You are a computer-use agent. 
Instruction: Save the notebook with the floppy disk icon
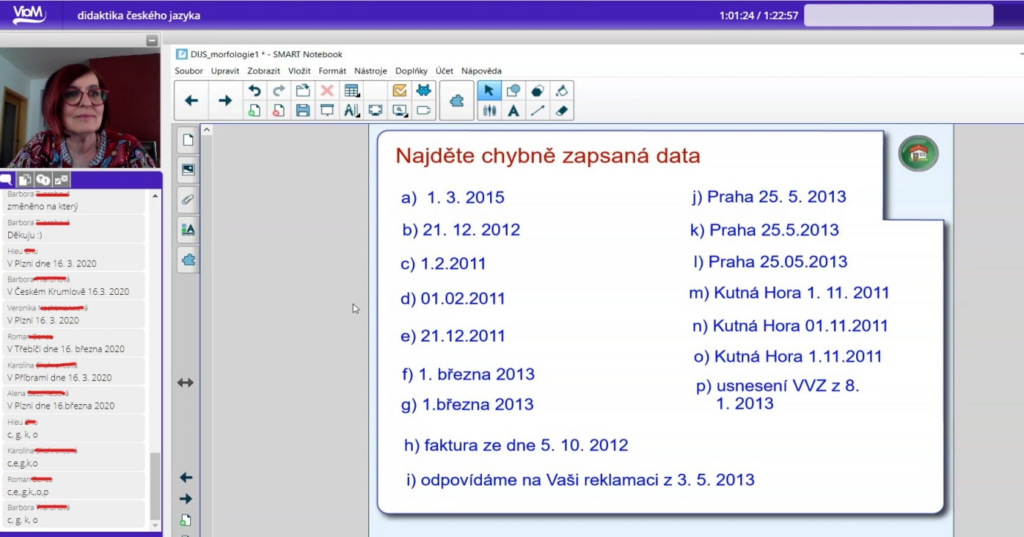click(302, 111)
